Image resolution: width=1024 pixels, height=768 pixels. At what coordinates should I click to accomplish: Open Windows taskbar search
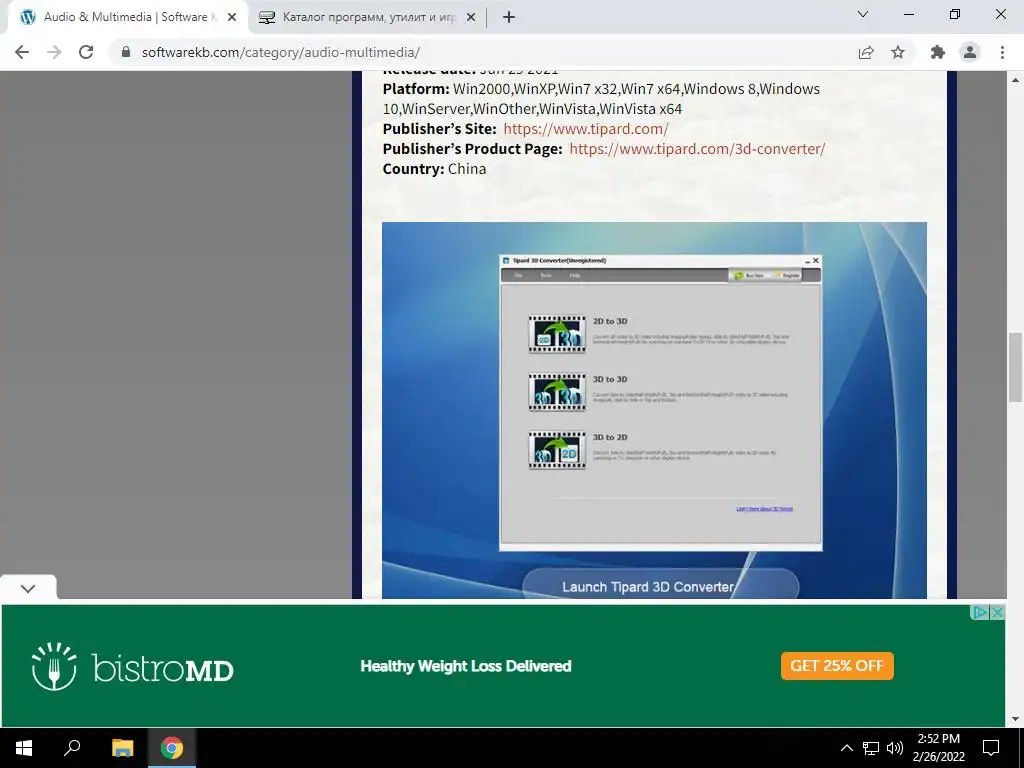point(72,748)
